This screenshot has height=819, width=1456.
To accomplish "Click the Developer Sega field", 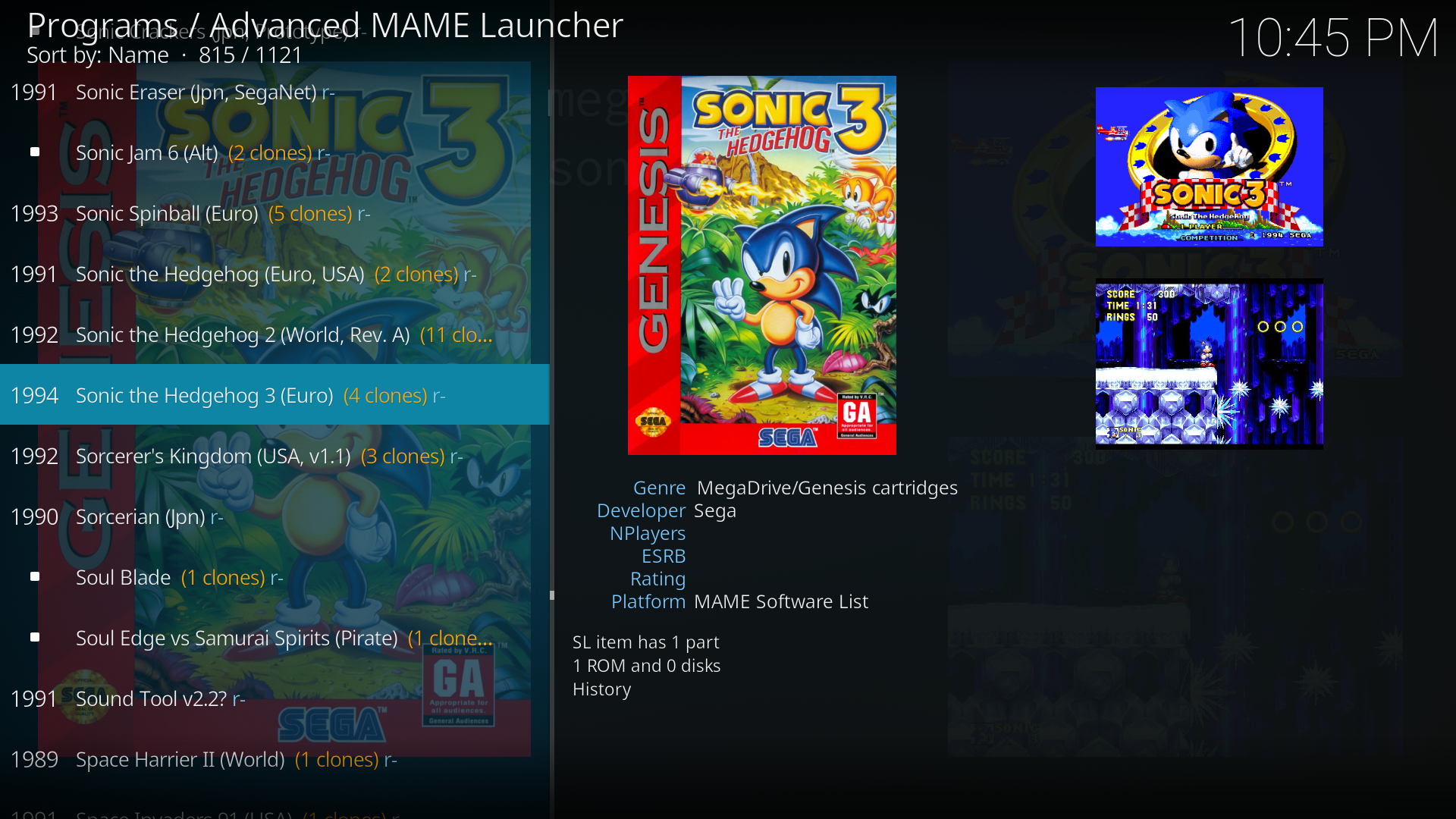I will tap(715, 510).
